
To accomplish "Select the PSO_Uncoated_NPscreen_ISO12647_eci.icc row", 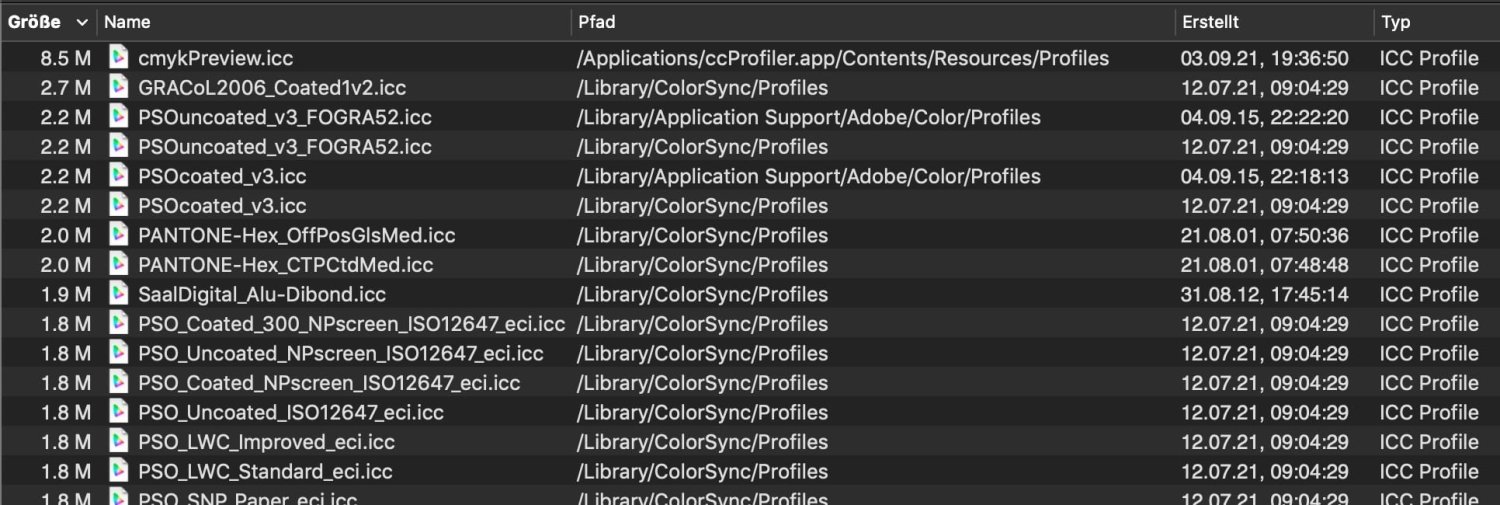I will [341, 354].
